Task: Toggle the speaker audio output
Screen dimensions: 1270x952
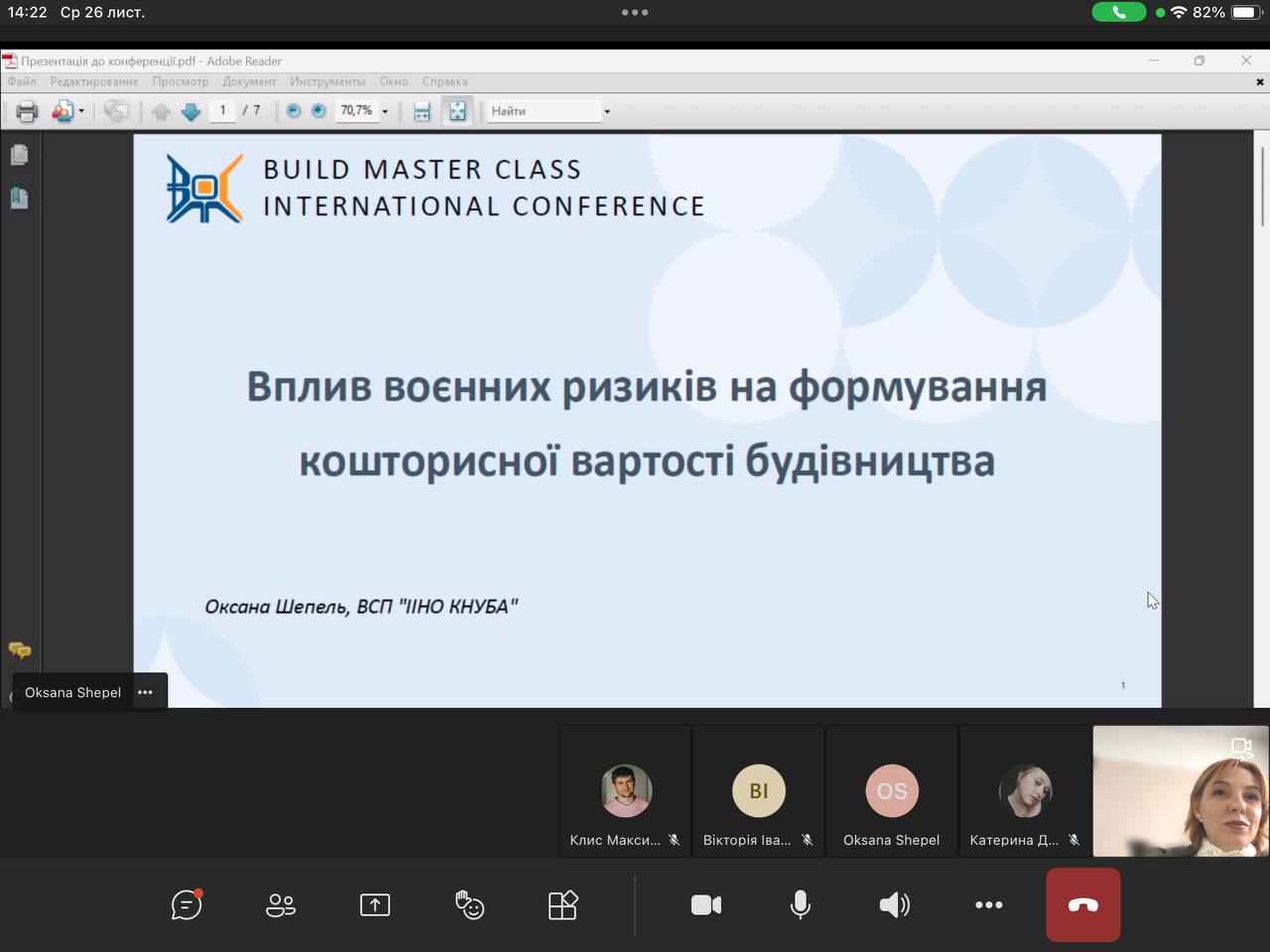Action: tap(894, 904)
